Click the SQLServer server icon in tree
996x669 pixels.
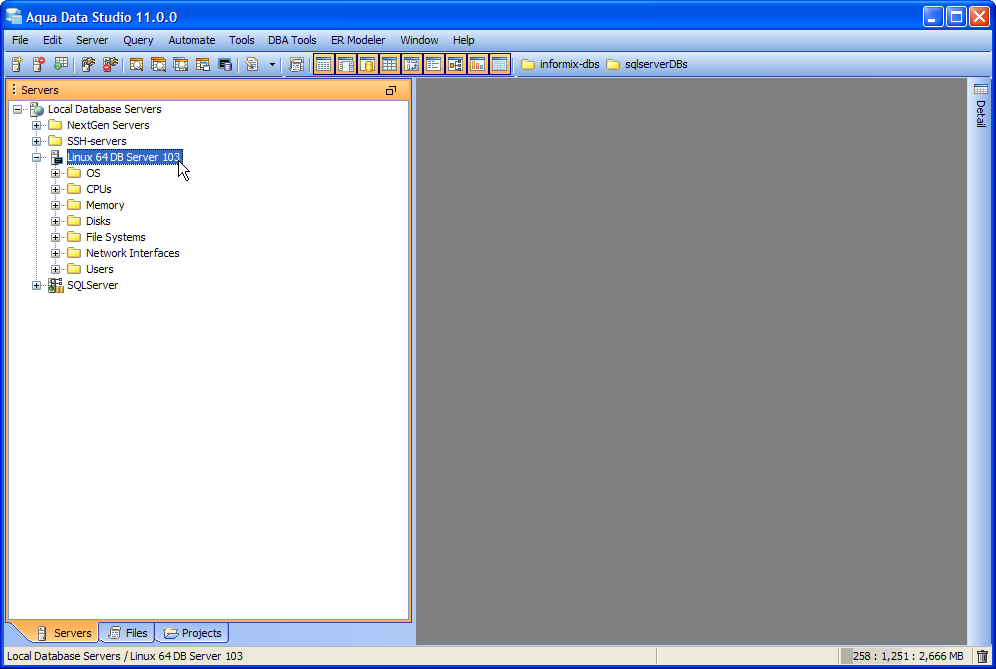pyautogui.click(x=56, y=285)
